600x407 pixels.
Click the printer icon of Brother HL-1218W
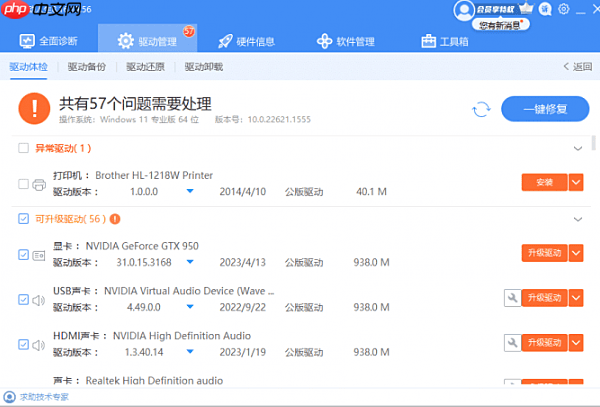[39, 185]
